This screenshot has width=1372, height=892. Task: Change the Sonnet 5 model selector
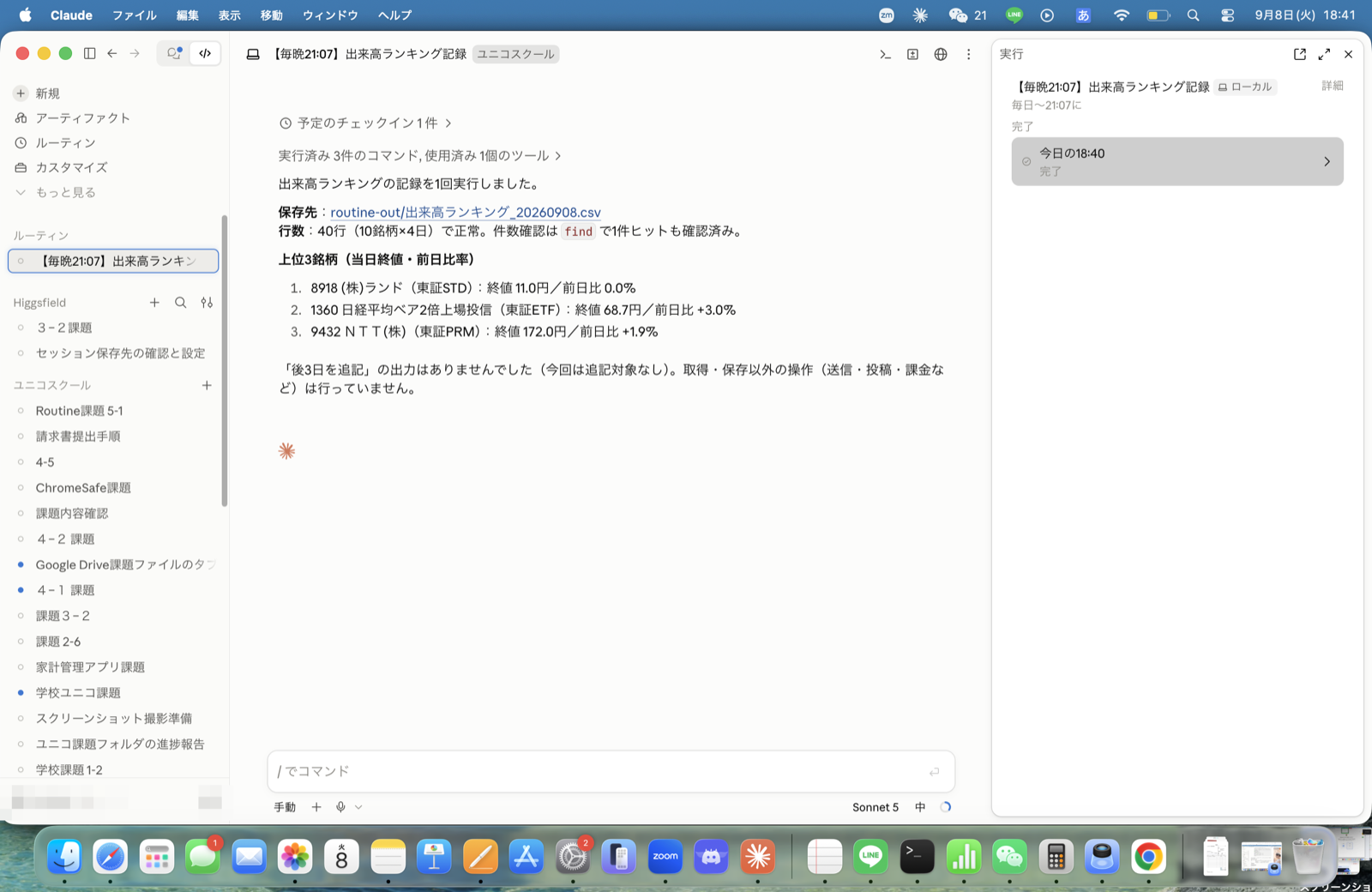point(876,807)
